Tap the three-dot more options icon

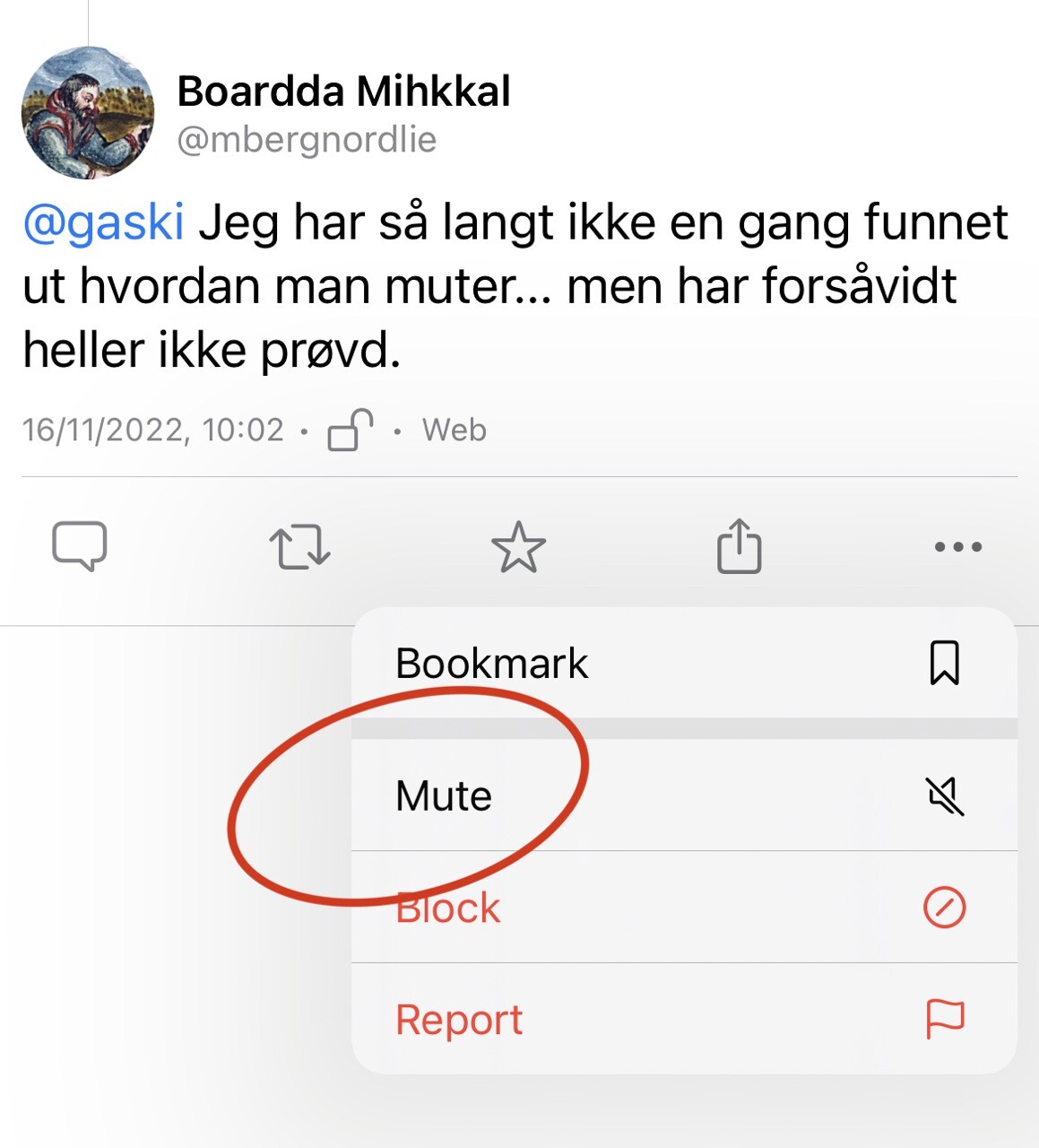[958, 546]
